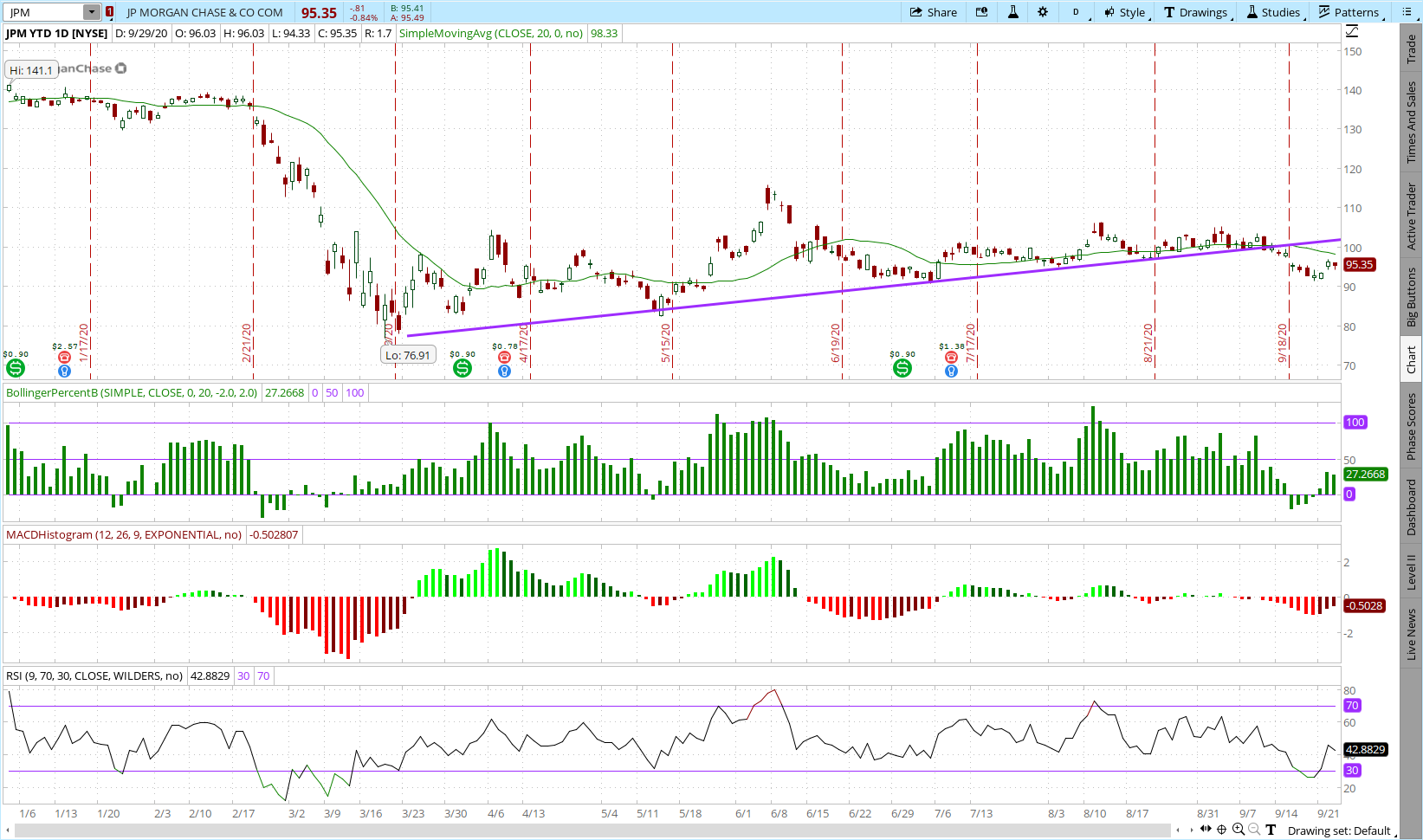The image size is (1423, 840).
Task: Open the JPM symbol dropdown arrow
Action: 92,12
